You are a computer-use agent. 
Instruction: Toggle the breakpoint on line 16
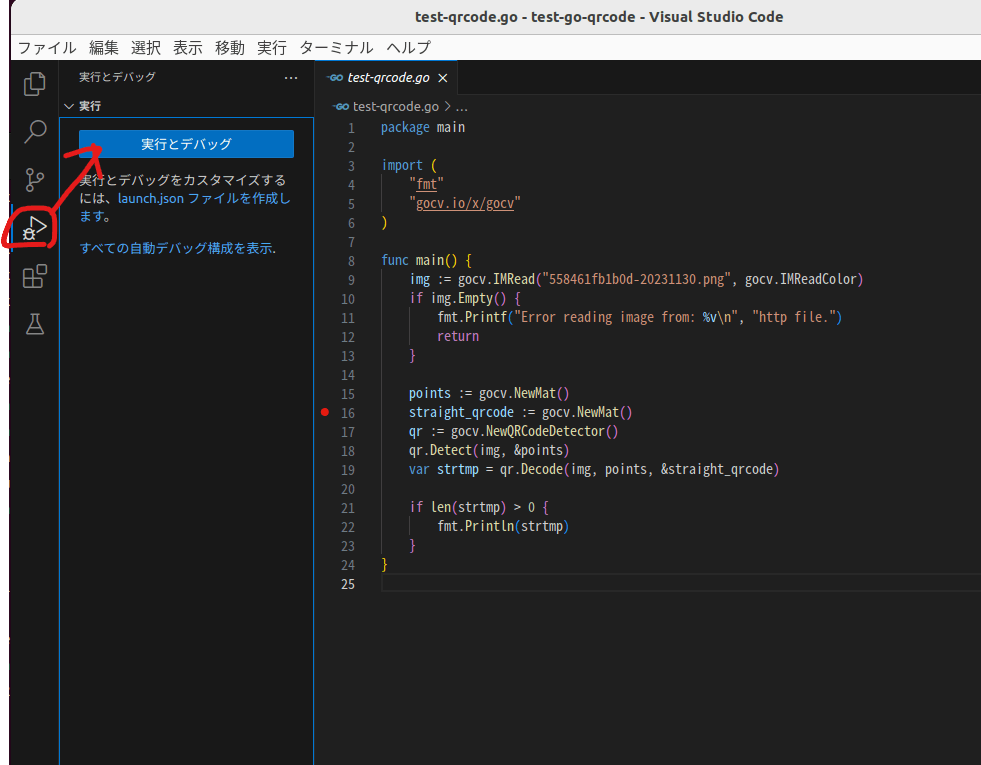click(325, 412)
